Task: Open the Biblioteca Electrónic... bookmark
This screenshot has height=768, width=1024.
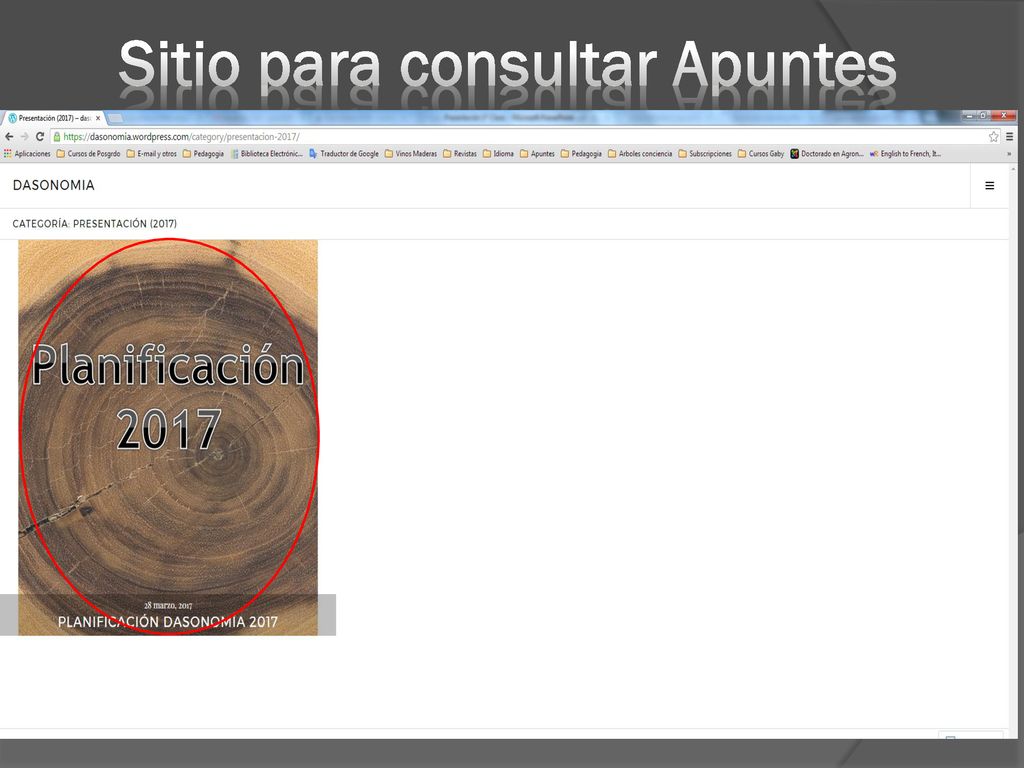Action: tap(266, 153)
